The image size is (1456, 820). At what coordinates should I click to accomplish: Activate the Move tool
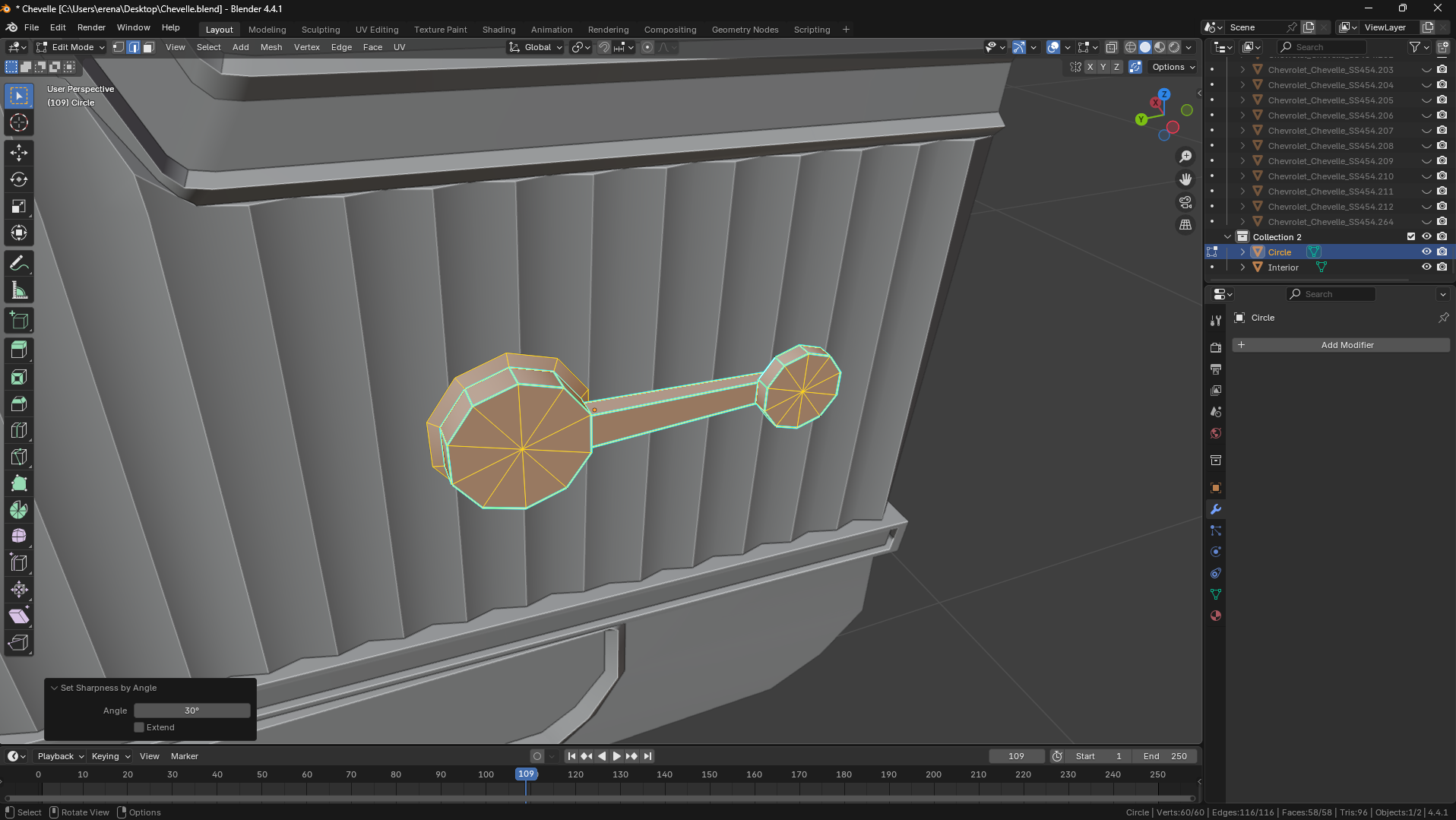[19, 153]
